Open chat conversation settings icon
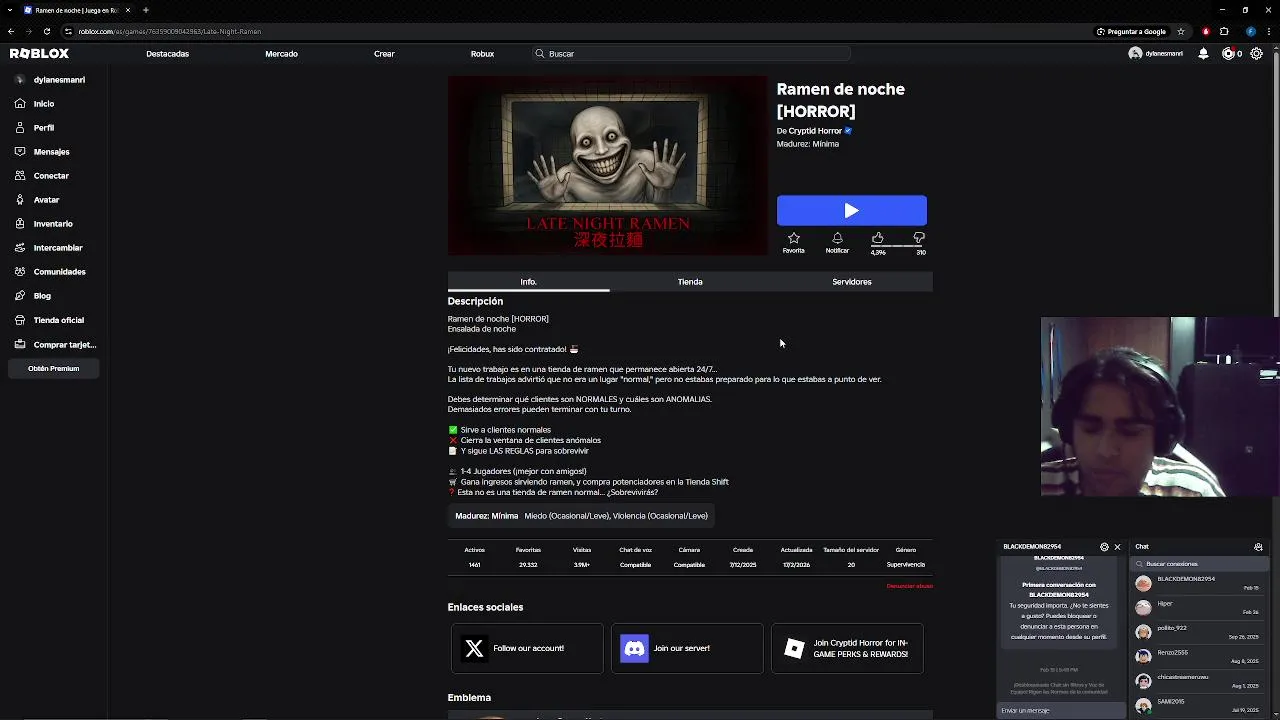This screenshot has height=720, width=1280. tap(1104, 547)
